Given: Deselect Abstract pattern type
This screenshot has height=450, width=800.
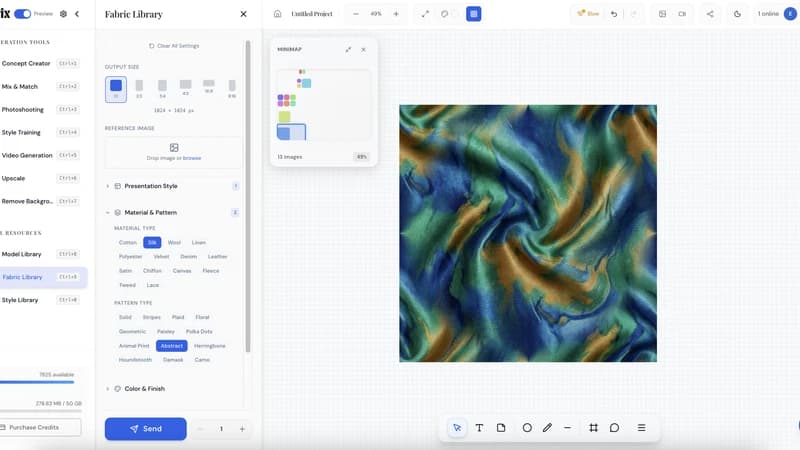Looking at the screenshot, I should (x=171, y=346).
